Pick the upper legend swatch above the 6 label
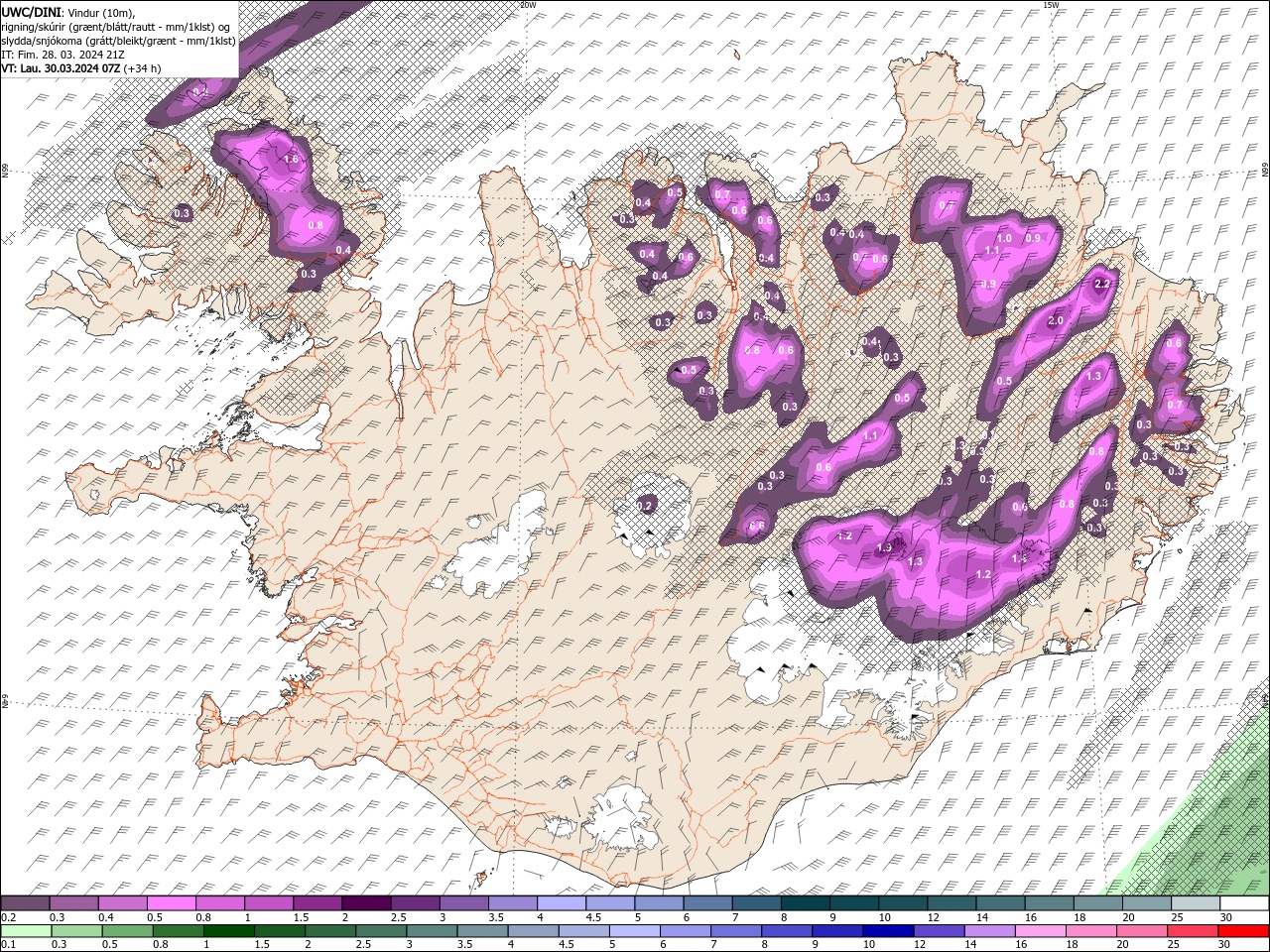The height and width of the screenshot is (952, 1270). point(707,903)
